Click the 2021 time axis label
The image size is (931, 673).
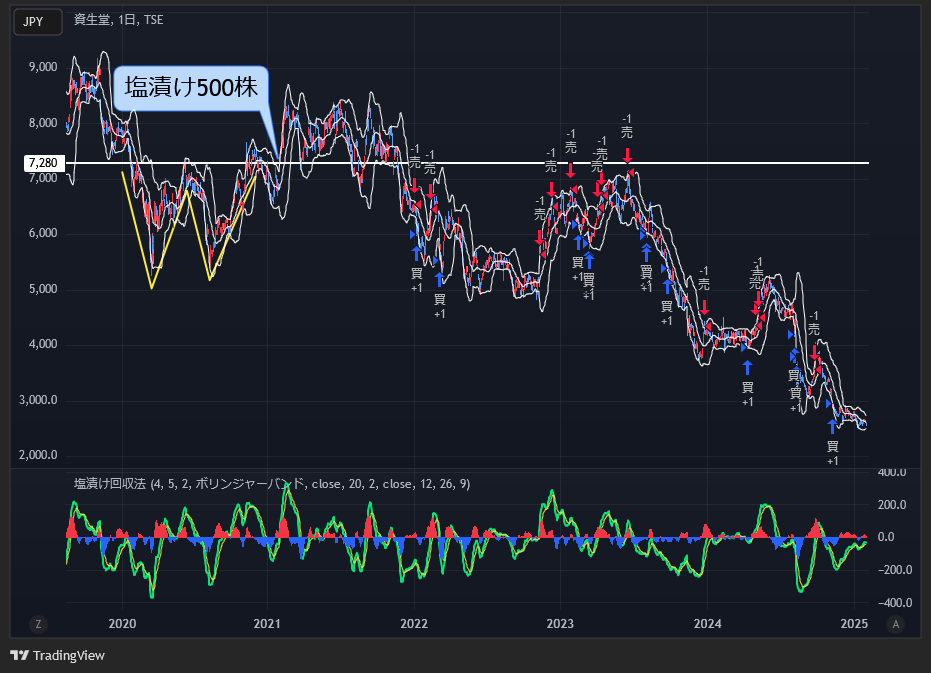point(267,624)
